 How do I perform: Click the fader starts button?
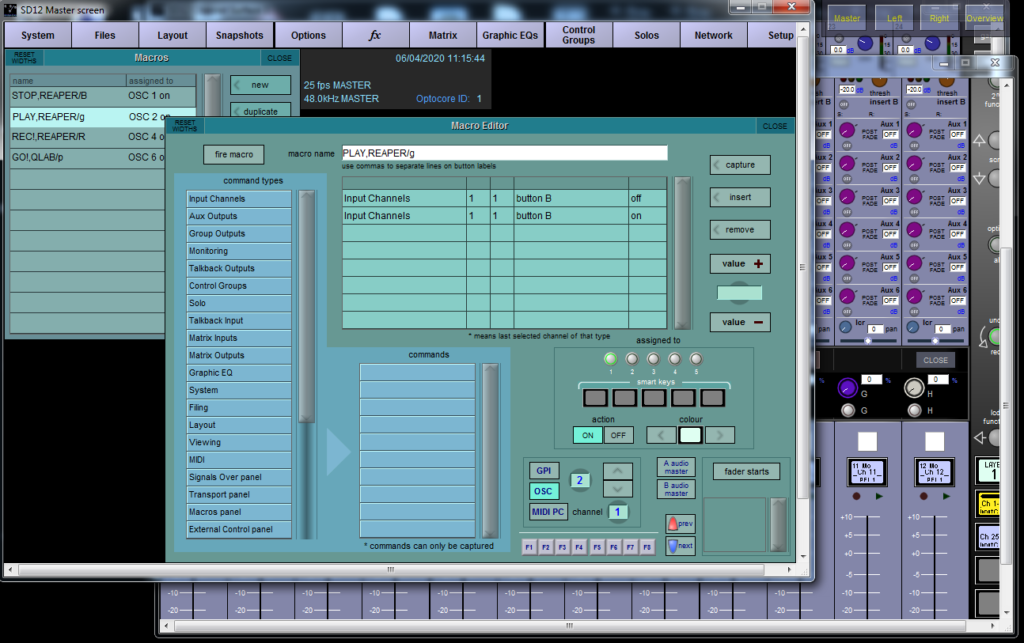coord(746,471)
